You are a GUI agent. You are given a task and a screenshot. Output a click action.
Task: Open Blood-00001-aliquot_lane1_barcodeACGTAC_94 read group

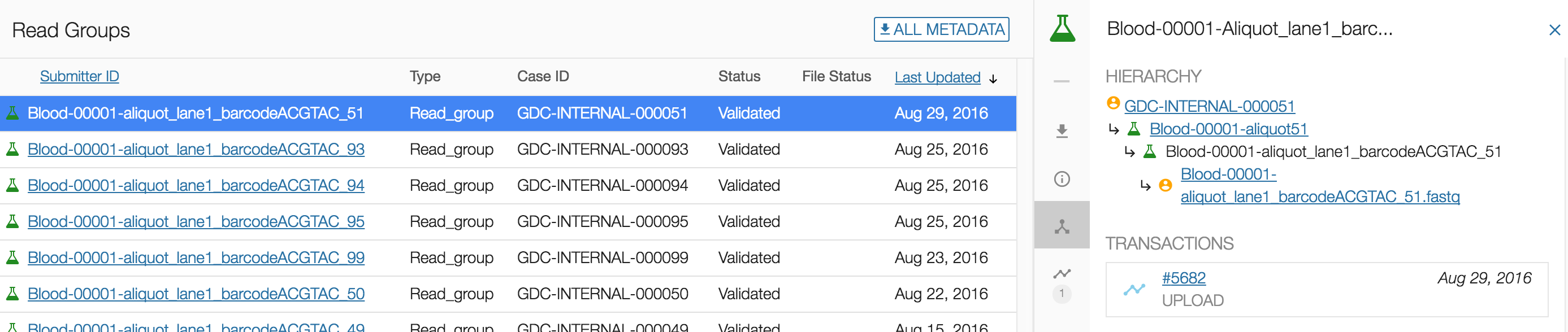tap(196, 185)
